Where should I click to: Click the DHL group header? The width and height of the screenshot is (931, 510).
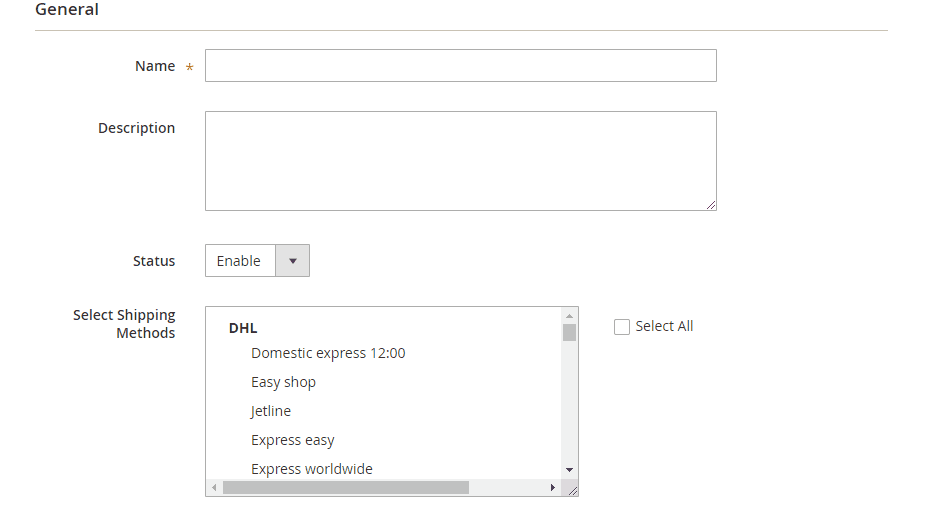(243, 328)
